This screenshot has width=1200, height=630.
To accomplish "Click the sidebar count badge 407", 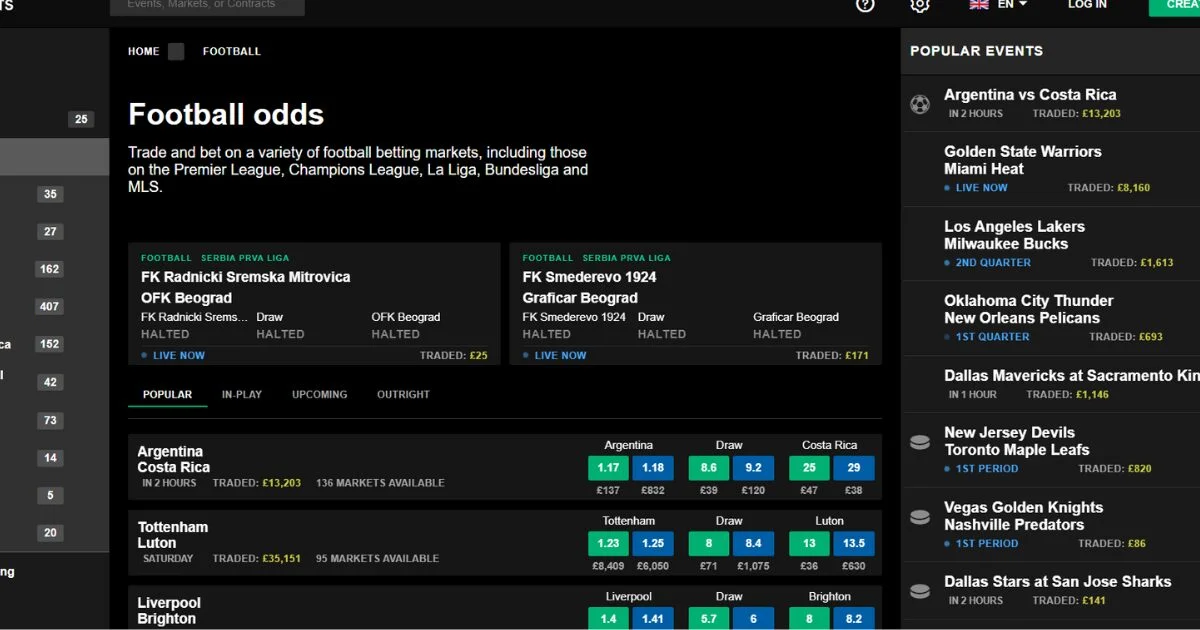I will 49,307.
